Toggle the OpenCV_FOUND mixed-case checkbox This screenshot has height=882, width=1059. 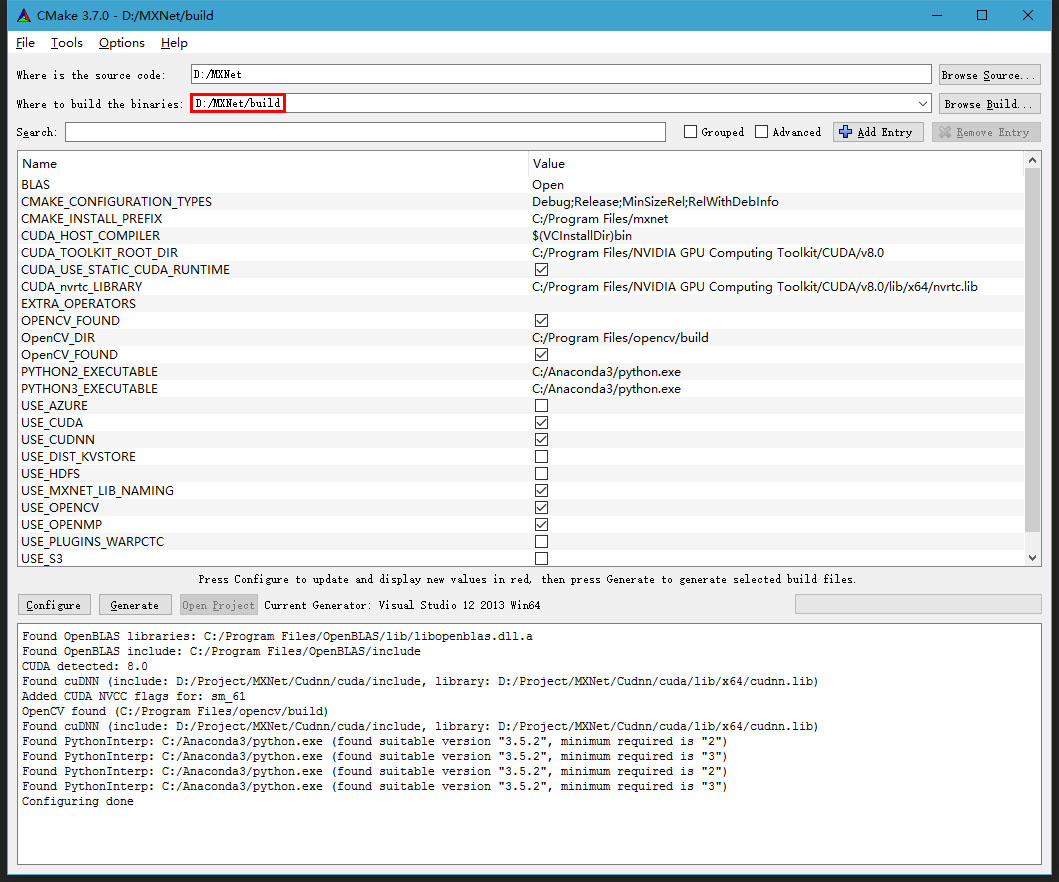(x=541, y=355)
